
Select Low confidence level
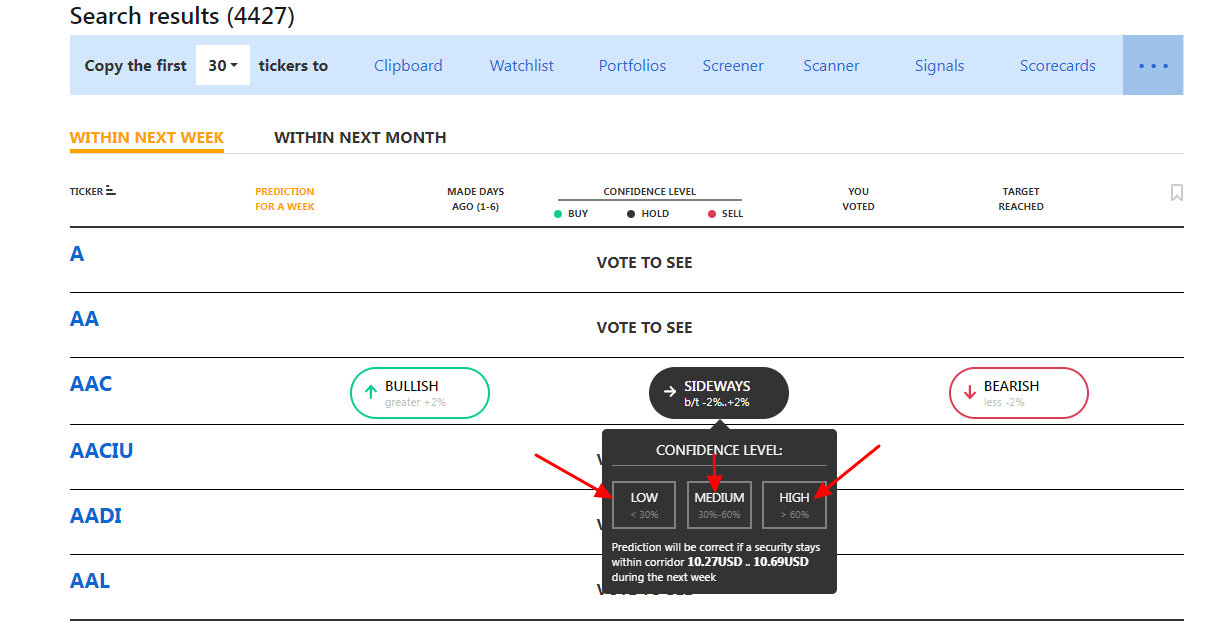coord(644,505)
